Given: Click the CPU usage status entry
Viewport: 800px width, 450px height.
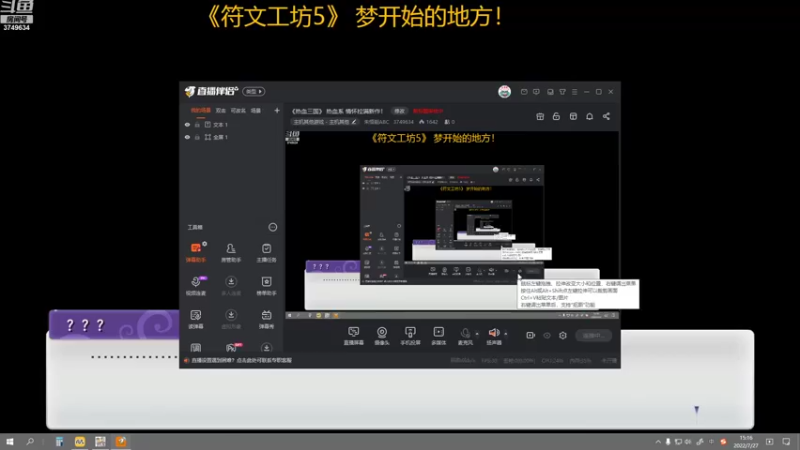Looking at the screenshot, I should tap(552, 360).
